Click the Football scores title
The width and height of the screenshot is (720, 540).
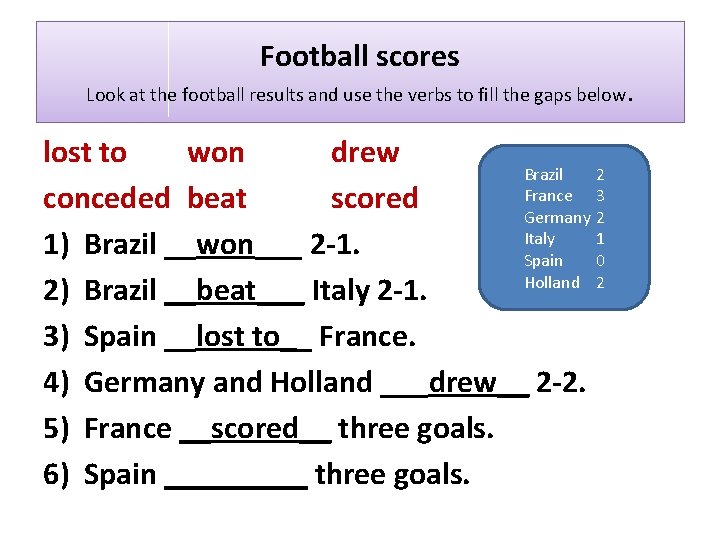359,56
